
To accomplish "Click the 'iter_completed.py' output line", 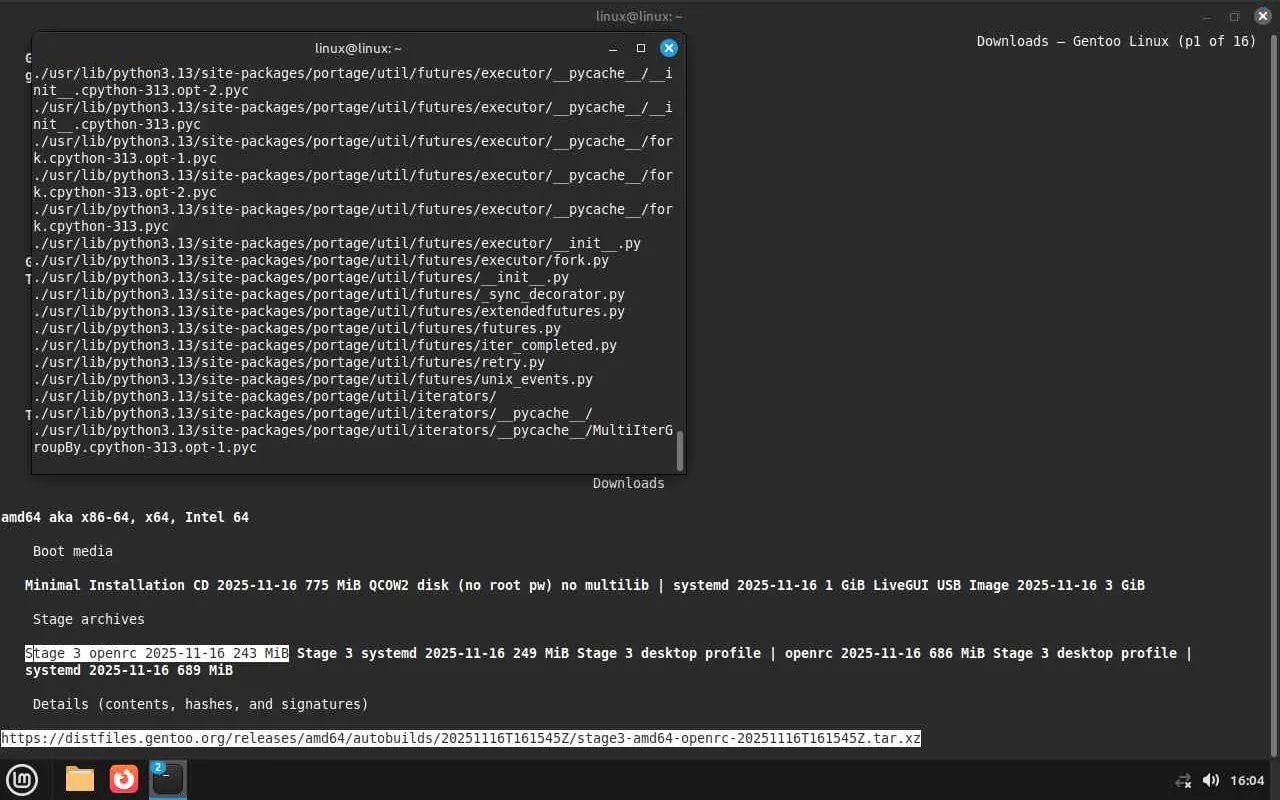I will (x=325, y=345).
